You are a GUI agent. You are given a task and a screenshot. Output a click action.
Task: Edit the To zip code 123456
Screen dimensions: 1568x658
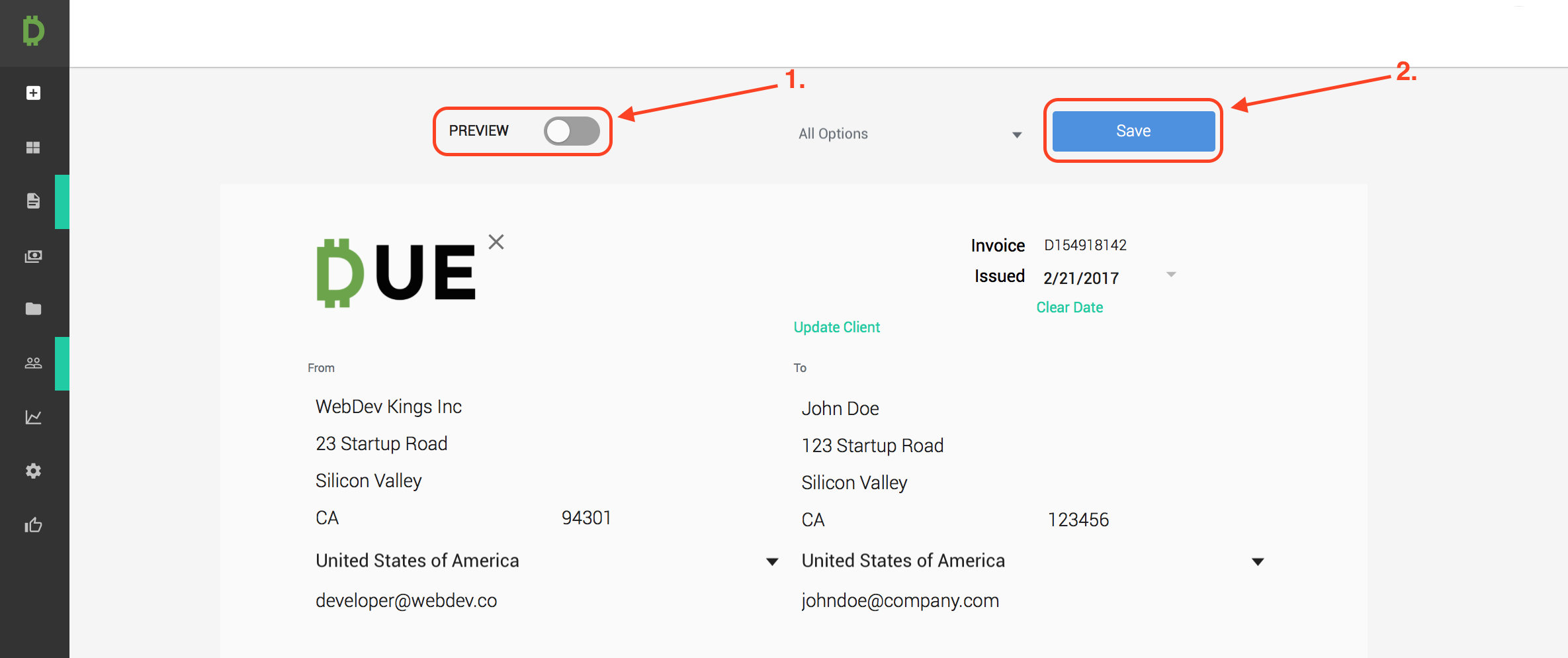point(1078,520)
